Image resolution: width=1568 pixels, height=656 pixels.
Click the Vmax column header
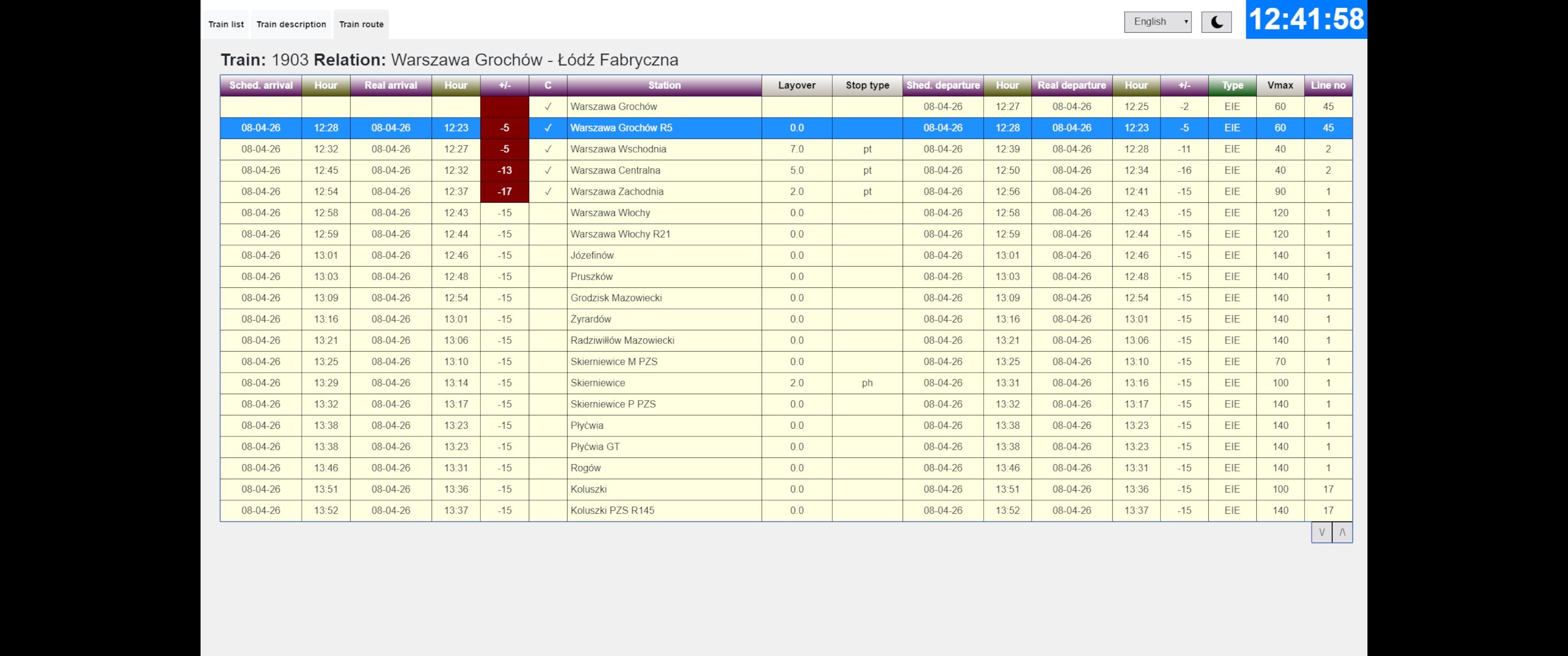click(1280, 85)
